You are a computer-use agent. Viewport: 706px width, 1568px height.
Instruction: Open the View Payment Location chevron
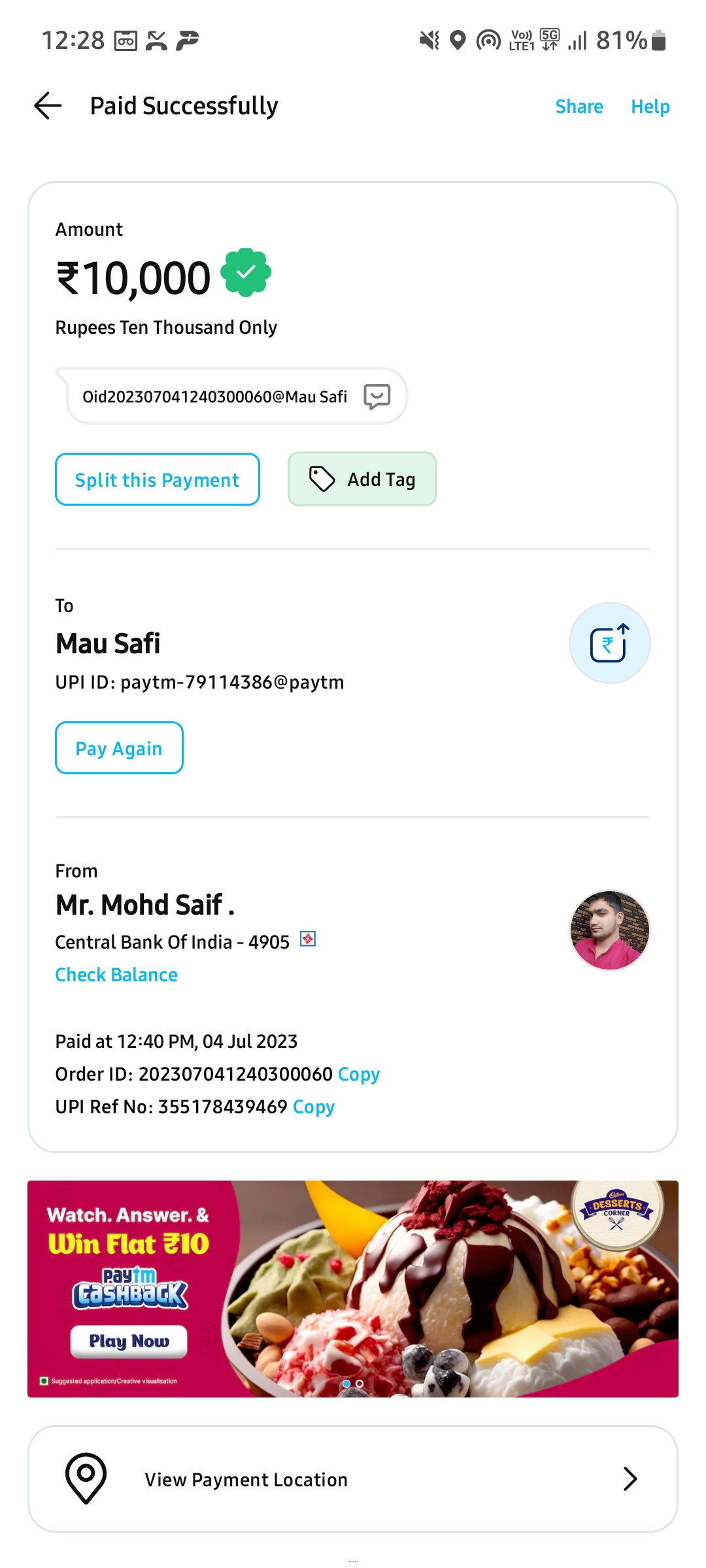pos(630,1478)
